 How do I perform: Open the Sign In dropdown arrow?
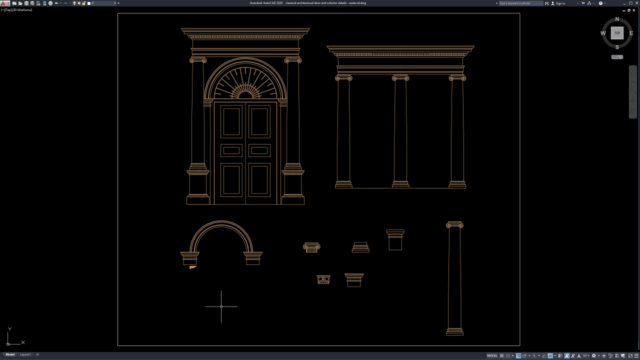point(578,3)
